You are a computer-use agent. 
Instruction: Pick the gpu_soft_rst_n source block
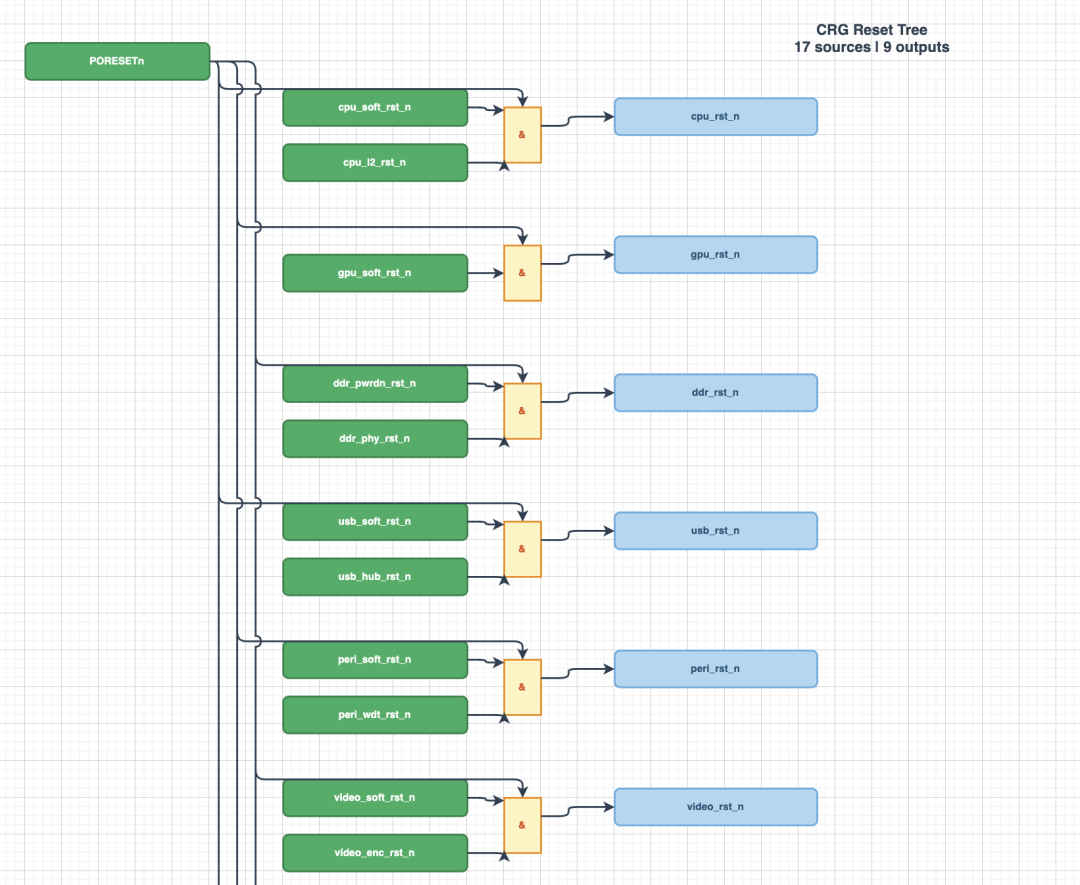tap(375, 273)
